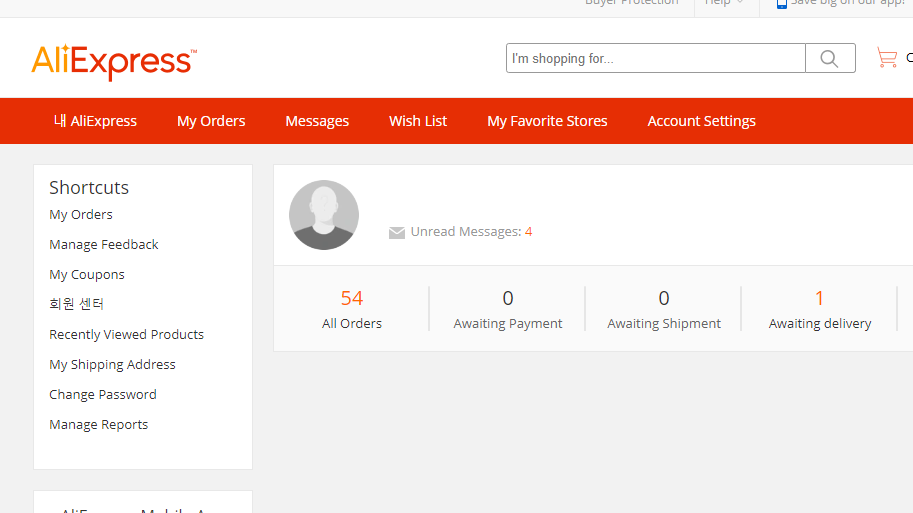Screen dimensions: 913x513
Task: Click the mobile app phone icon
Action: pyautogui.click(x=781, y=3)
